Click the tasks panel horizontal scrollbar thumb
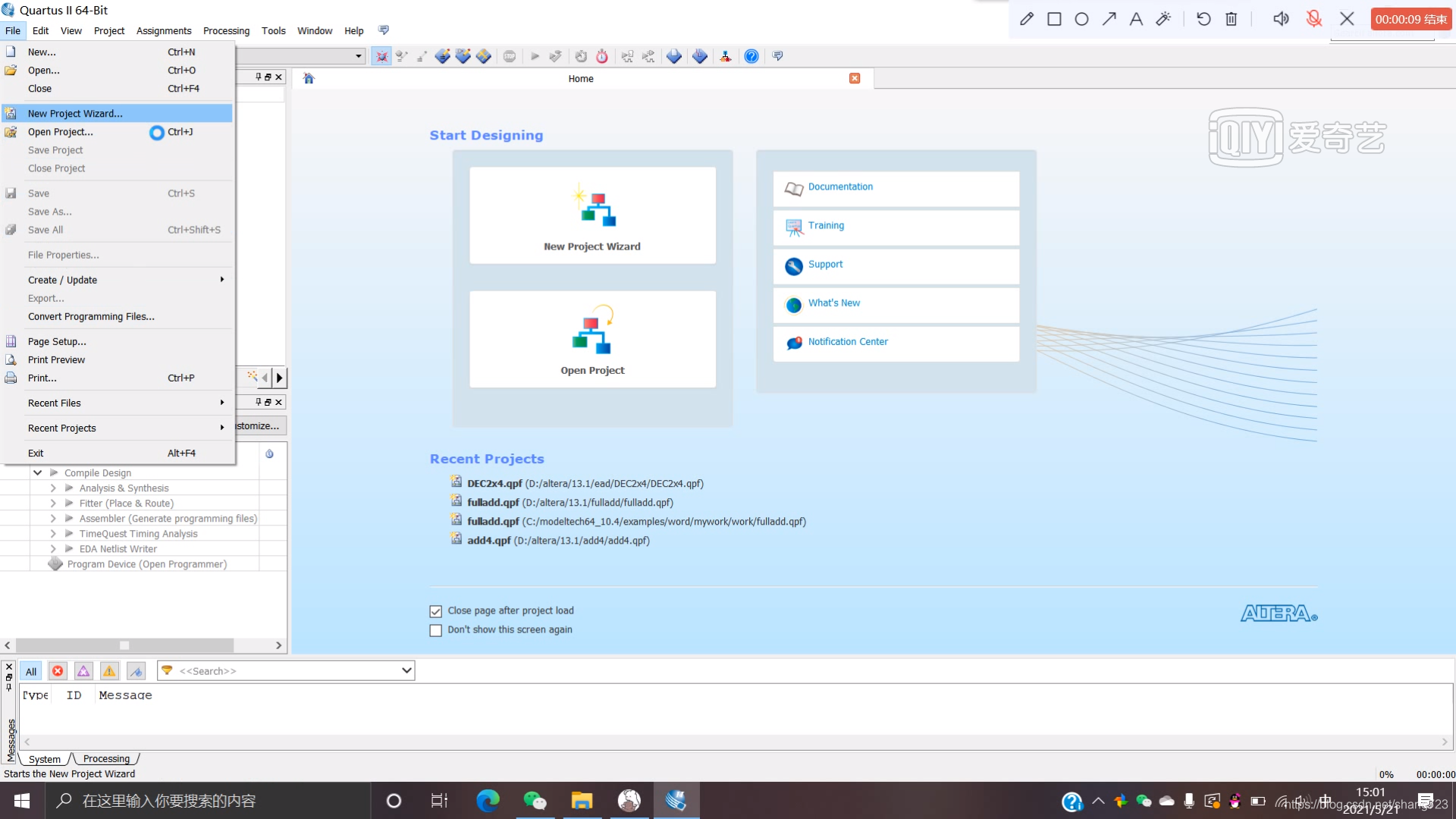 (x=124, y=645)
